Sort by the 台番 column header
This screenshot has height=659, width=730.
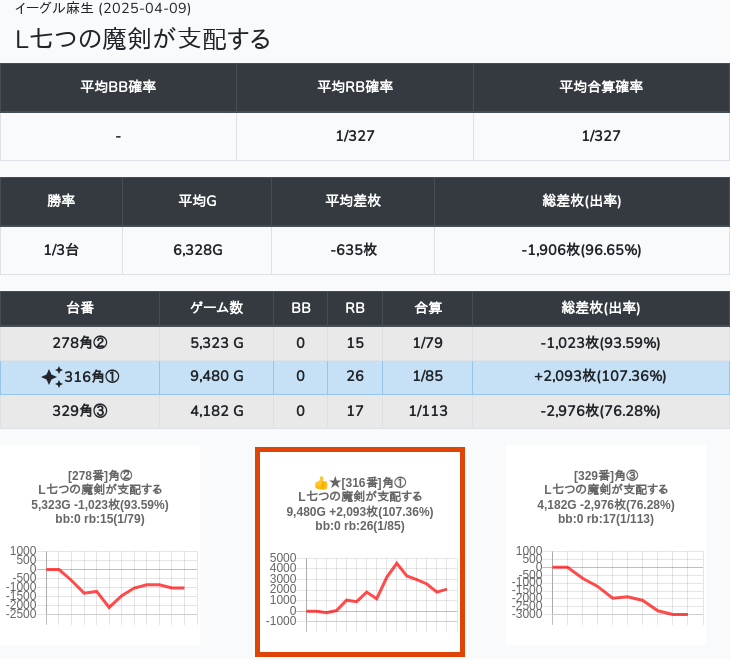(80, 309)
